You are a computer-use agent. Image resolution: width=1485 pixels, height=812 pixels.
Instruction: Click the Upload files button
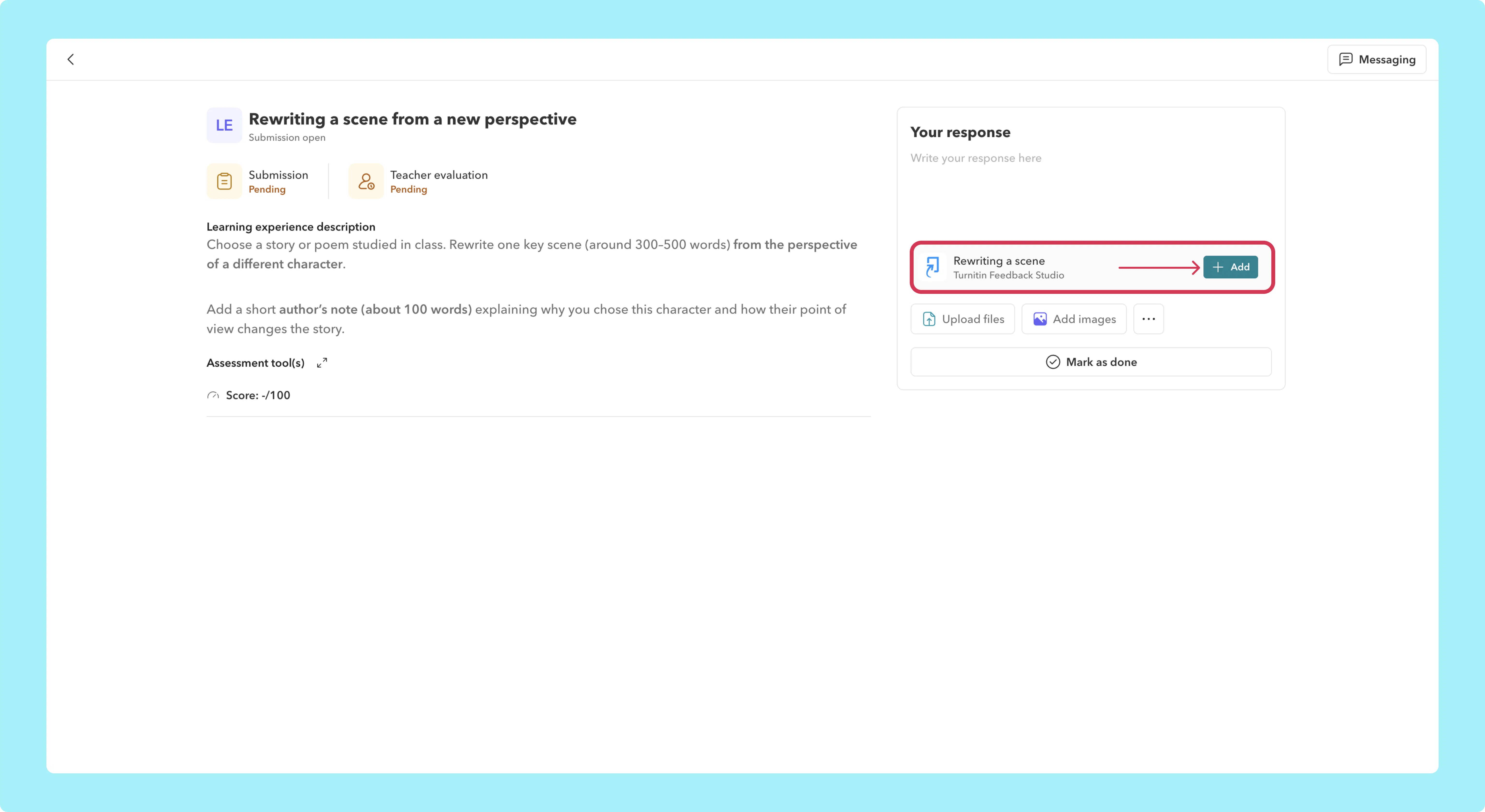click(963, 319)
